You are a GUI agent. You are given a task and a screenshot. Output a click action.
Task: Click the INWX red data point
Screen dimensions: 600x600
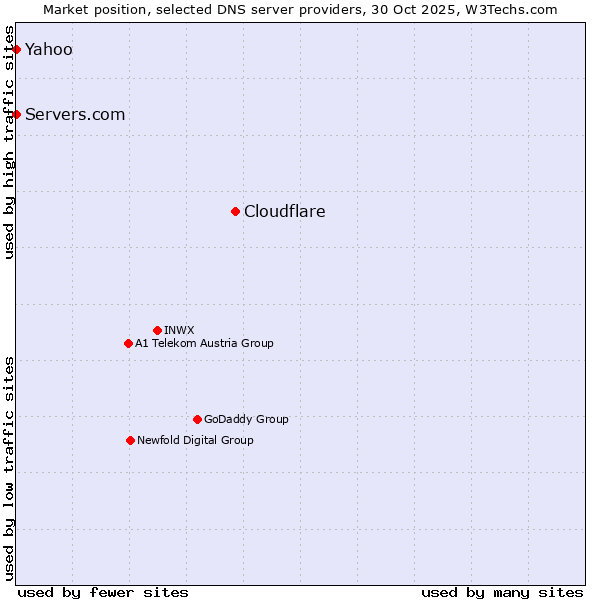pos(157,330)
